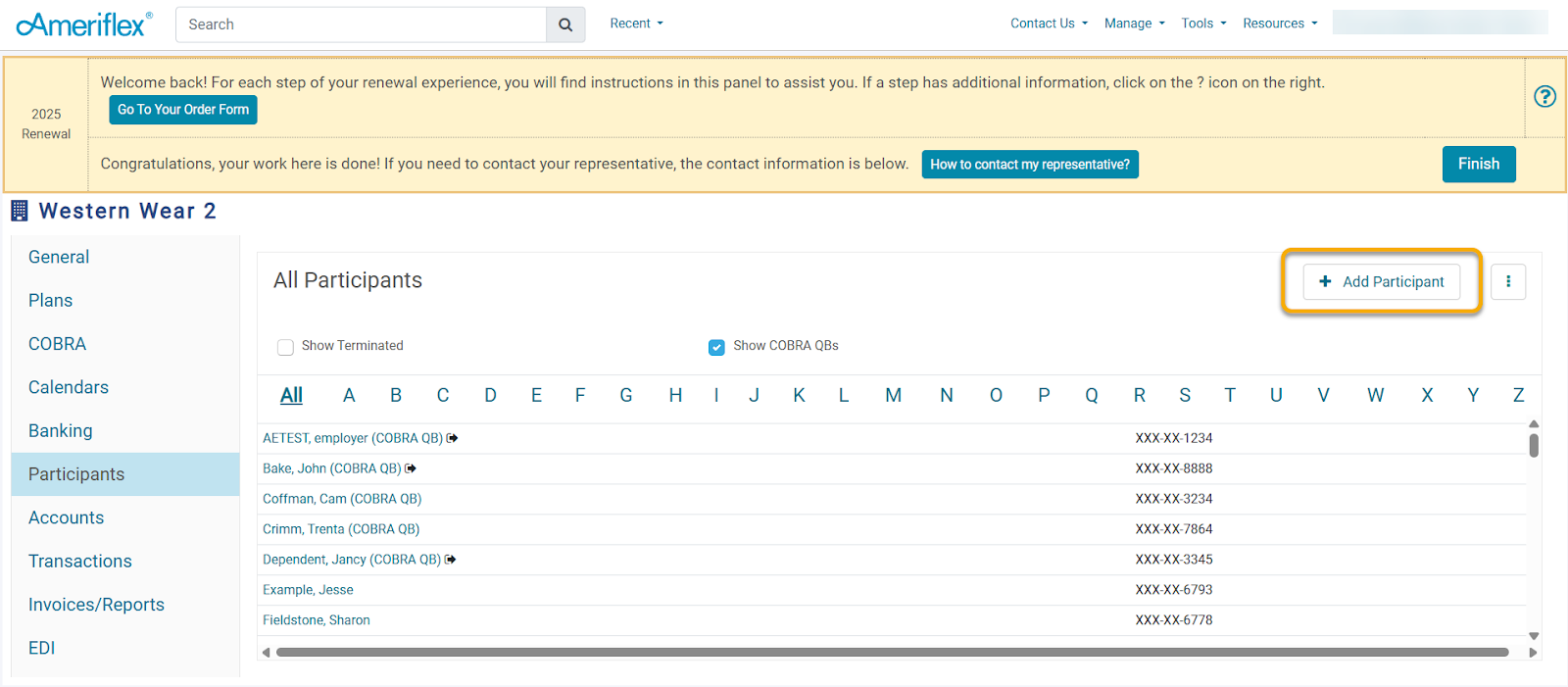Filter participants by letter S
Viewport: 1568px width, 687px height.
click(x=1185, y=395)
